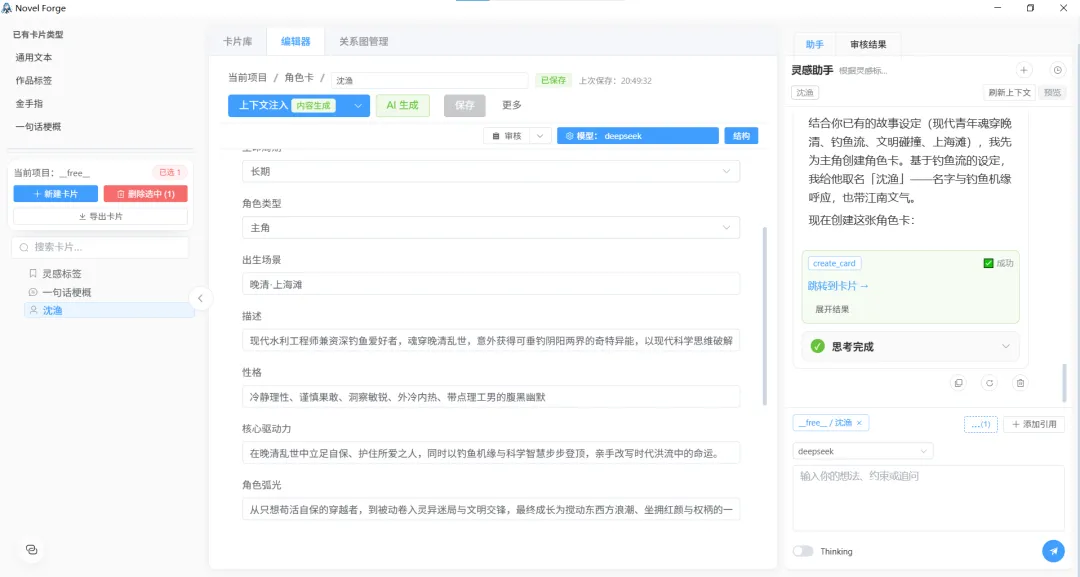Screen dimensions: 1080x577
Task: Click the 结构 button
Action: pyautogui.click(x=741, y=136)
